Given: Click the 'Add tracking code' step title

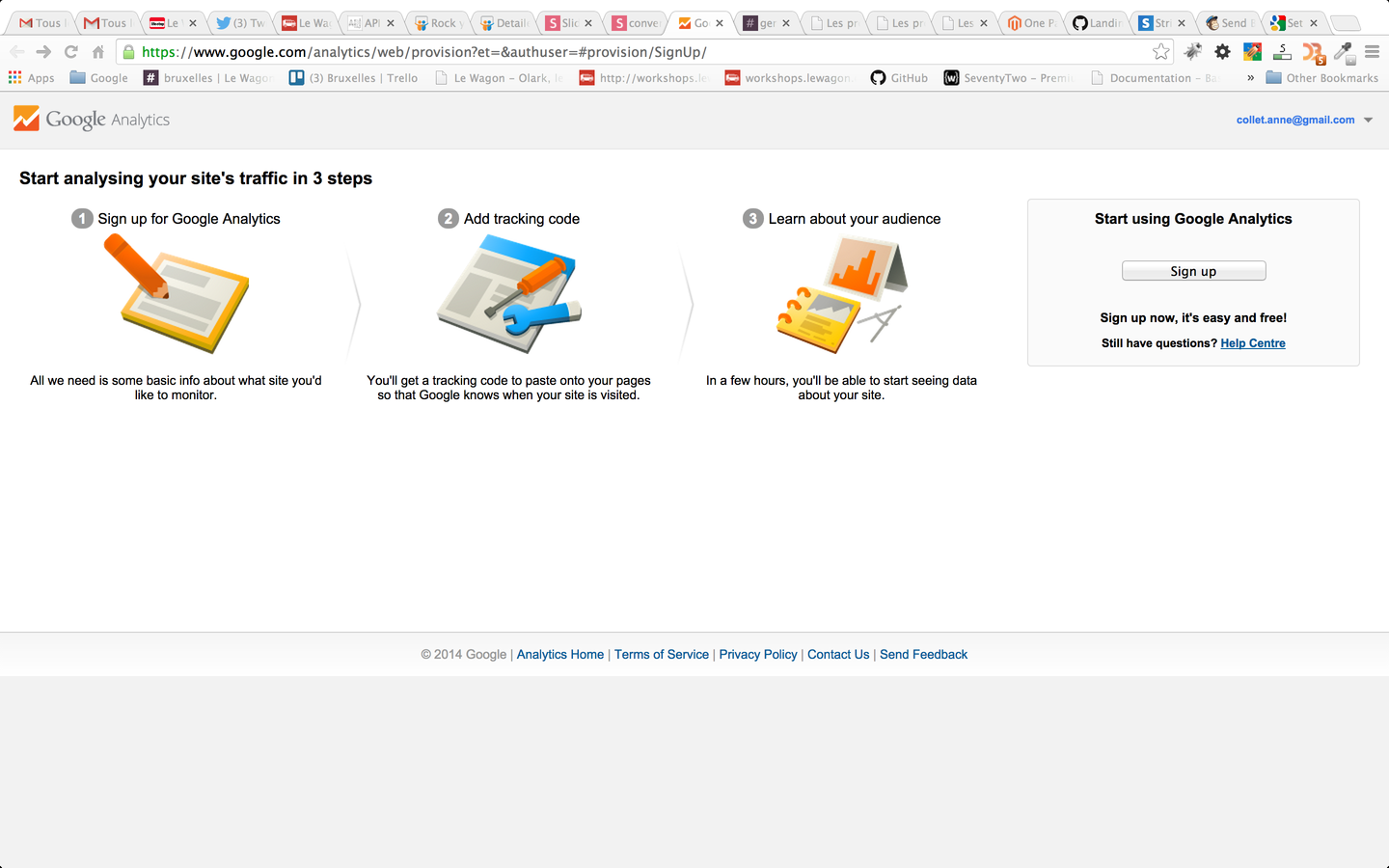Looking at the screenshot, I should (522, 219).
